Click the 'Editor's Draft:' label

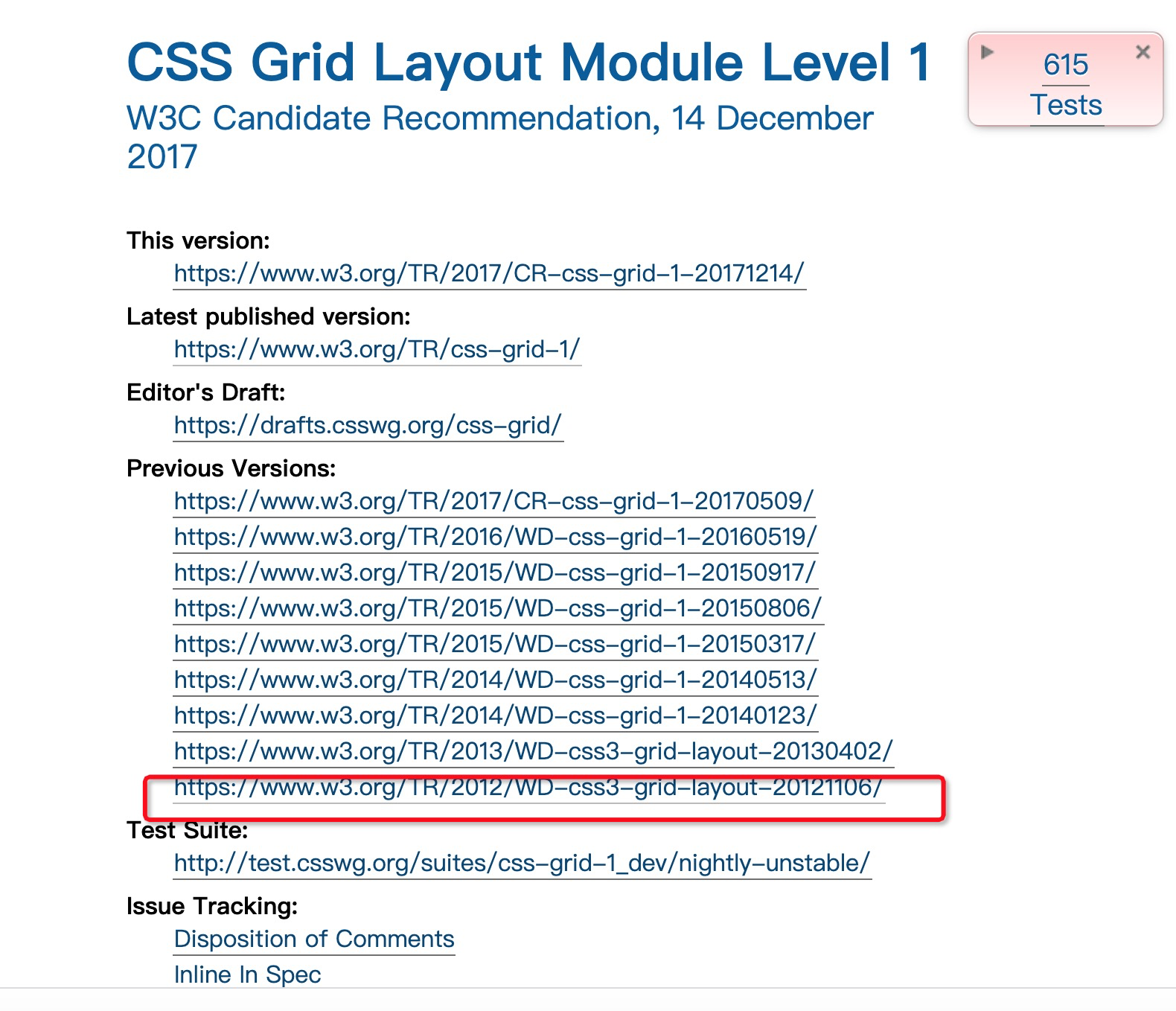(206, 392)
